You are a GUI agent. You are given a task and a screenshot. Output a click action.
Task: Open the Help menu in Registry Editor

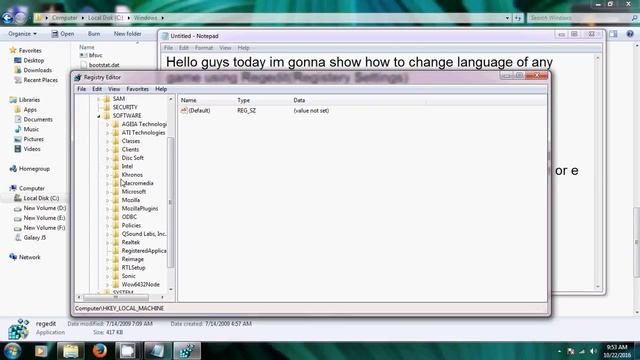click(161, 89)
